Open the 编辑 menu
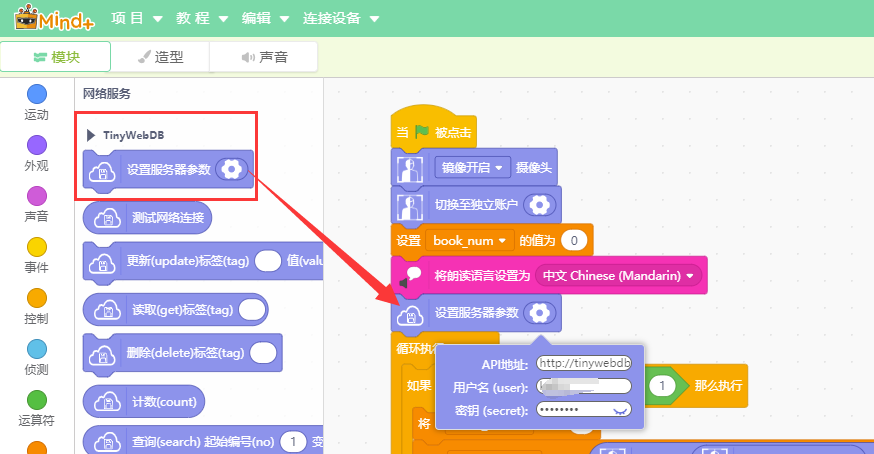The image size is (874, 454). (265, 18)
